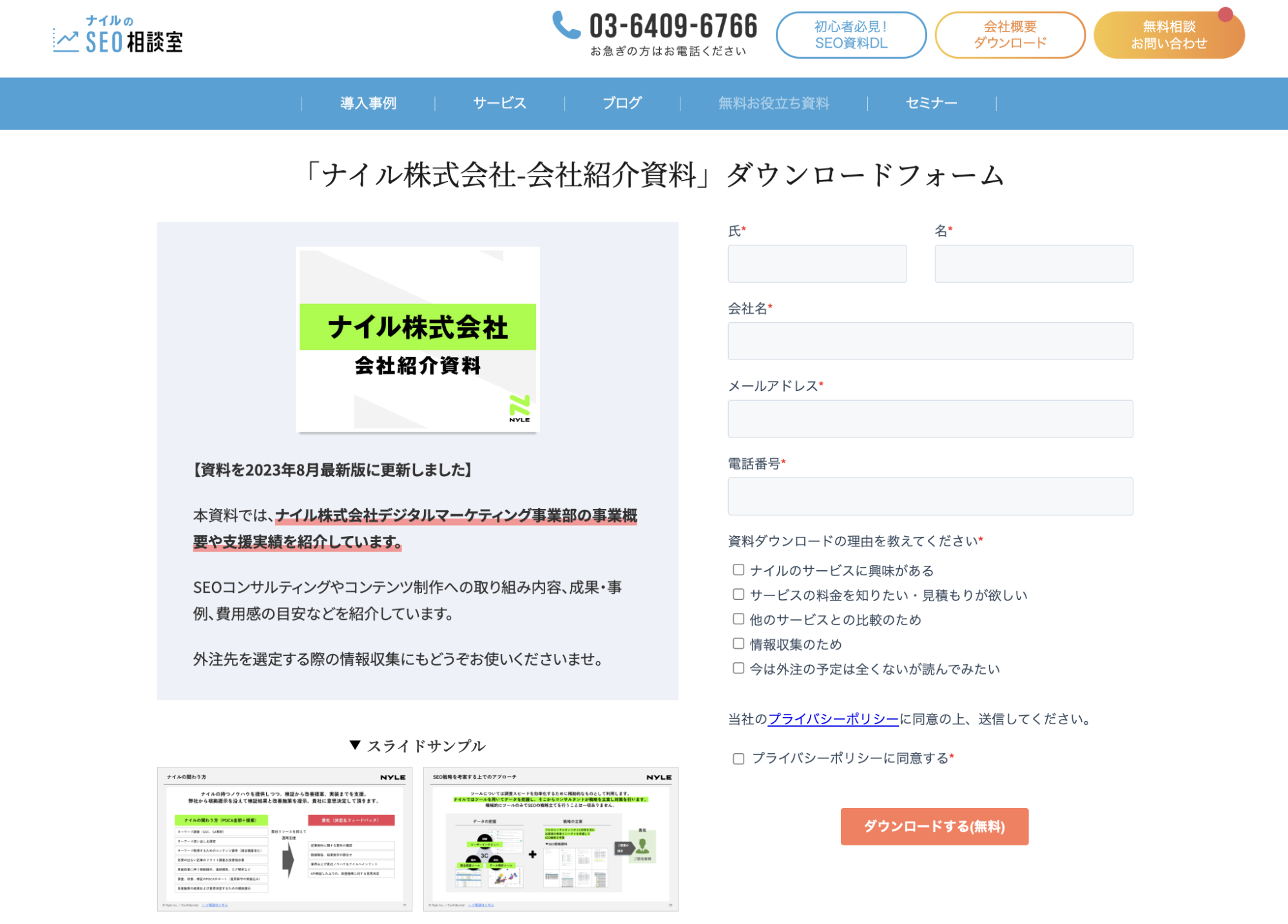Screen dimensions: 1288x924
Task: Click the red notification dot on 無料相談 button
Action: tap(1225, 14)
